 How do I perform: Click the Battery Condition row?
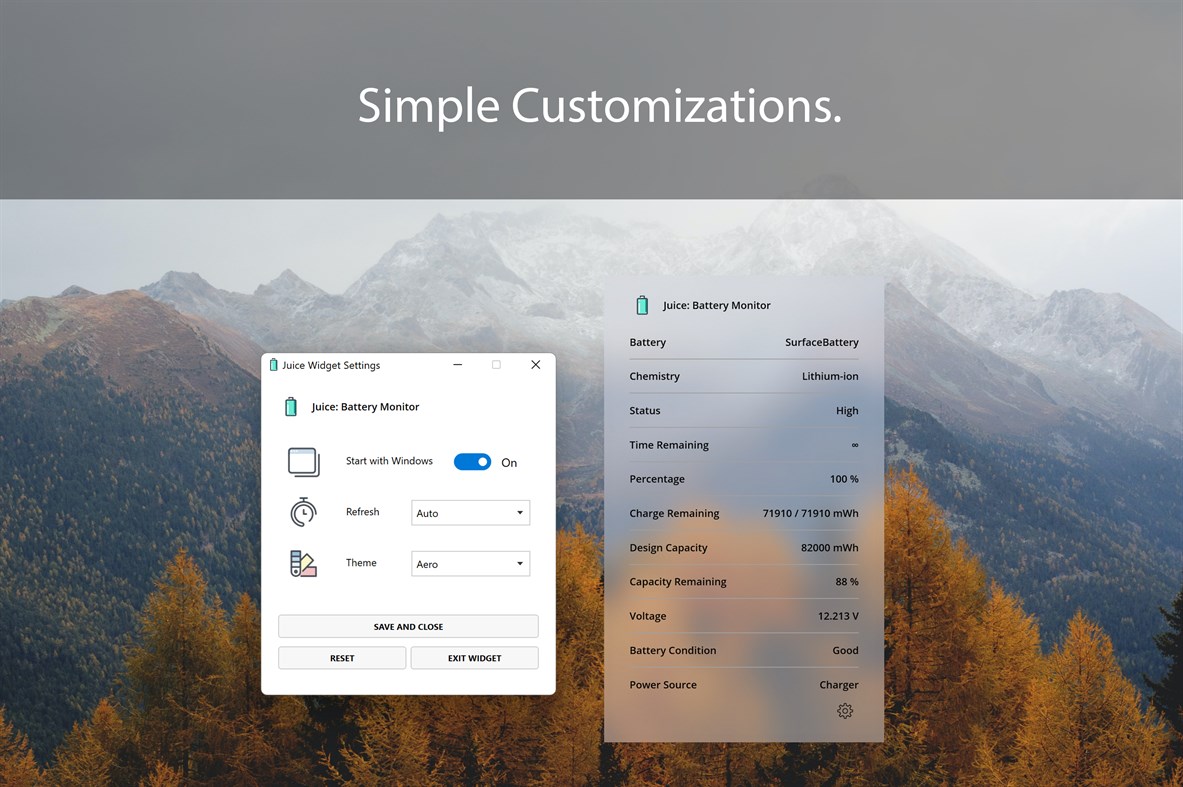pos(744,650)
